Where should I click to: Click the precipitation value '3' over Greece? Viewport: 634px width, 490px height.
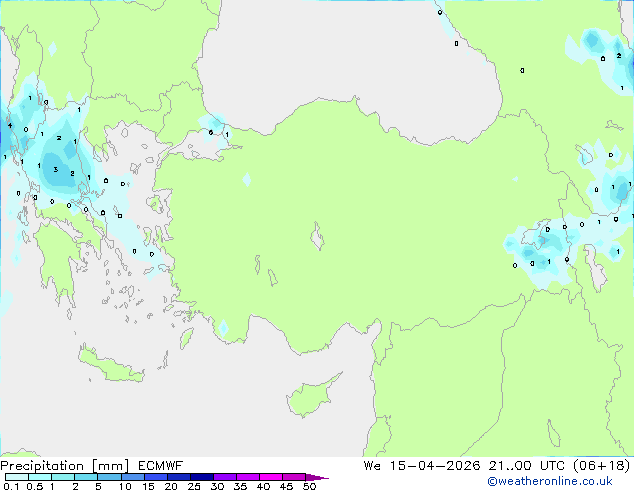56,169
